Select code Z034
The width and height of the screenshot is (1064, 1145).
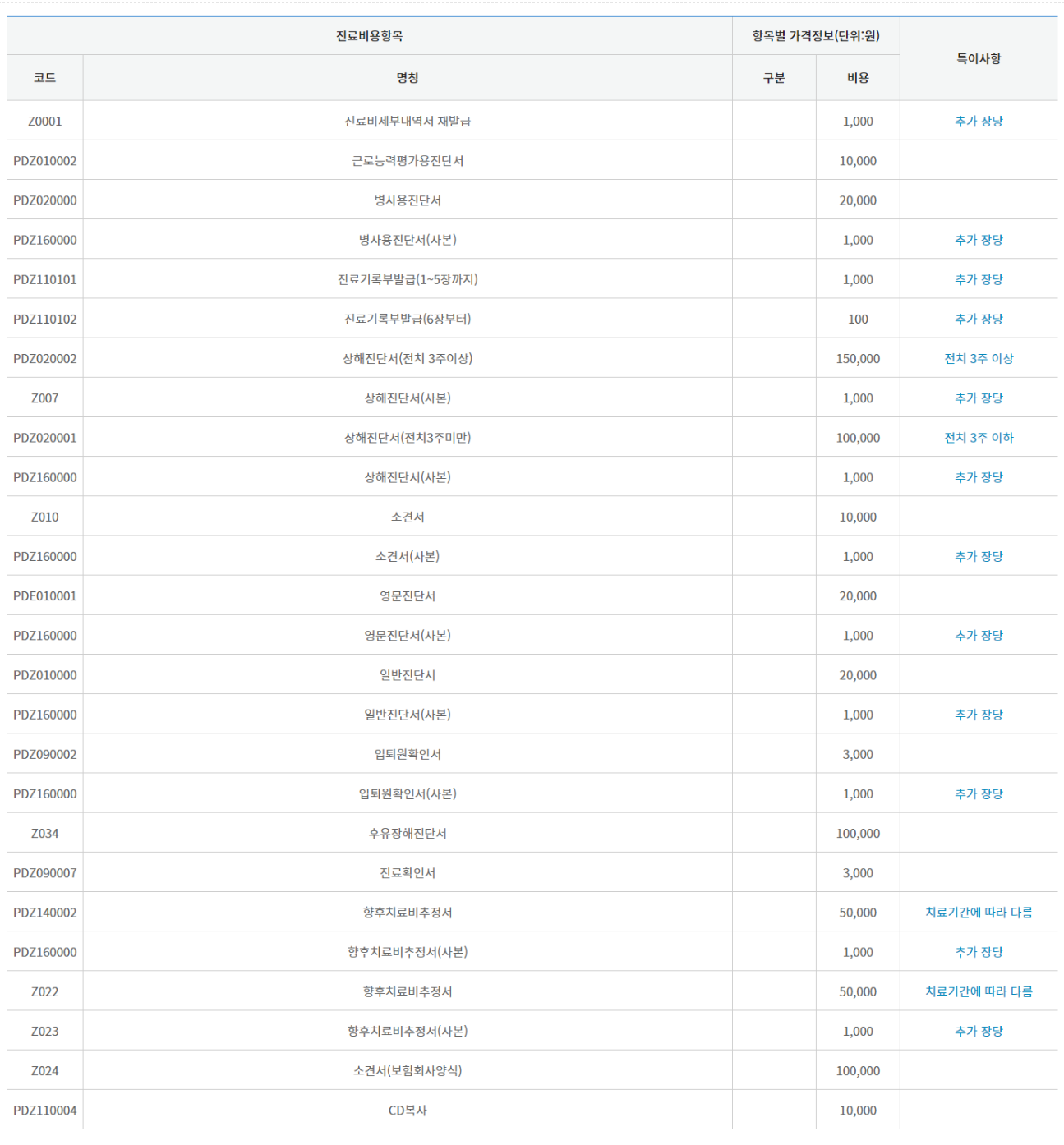coord(45,834)
